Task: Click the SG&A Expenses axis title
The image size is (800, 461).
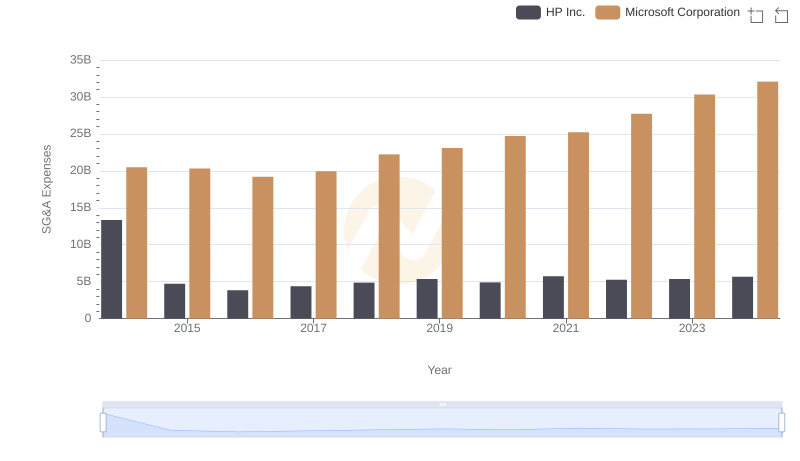Action: click(x=46, y=189)
